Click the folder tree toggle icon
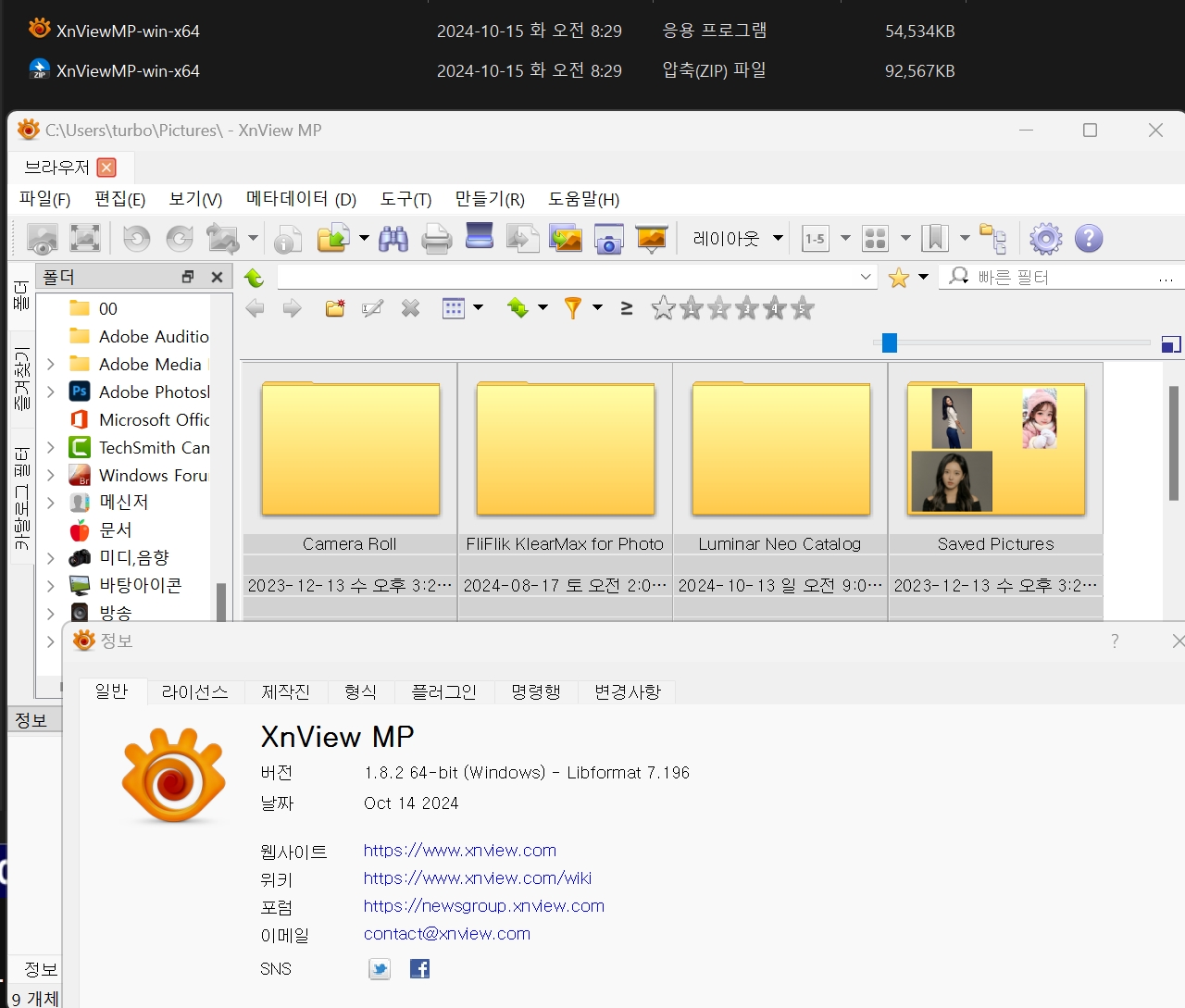Image resolution: width=1185 pixels, height=1008 pixels. click(992, 239)
